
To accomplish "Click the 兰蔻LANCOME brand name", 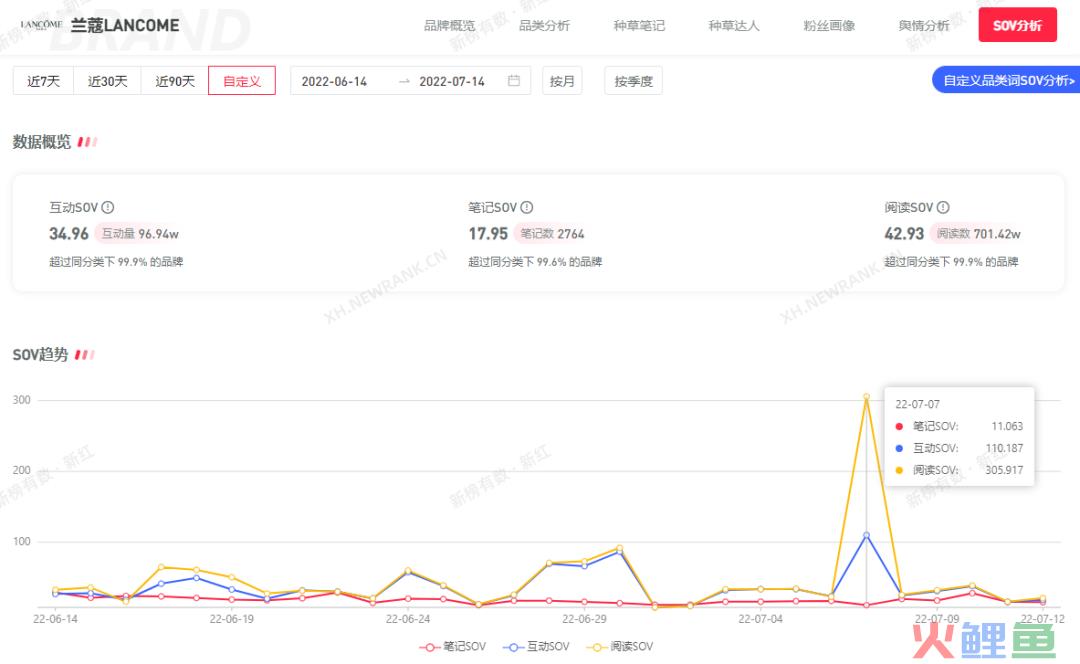I will click(125, 25).
